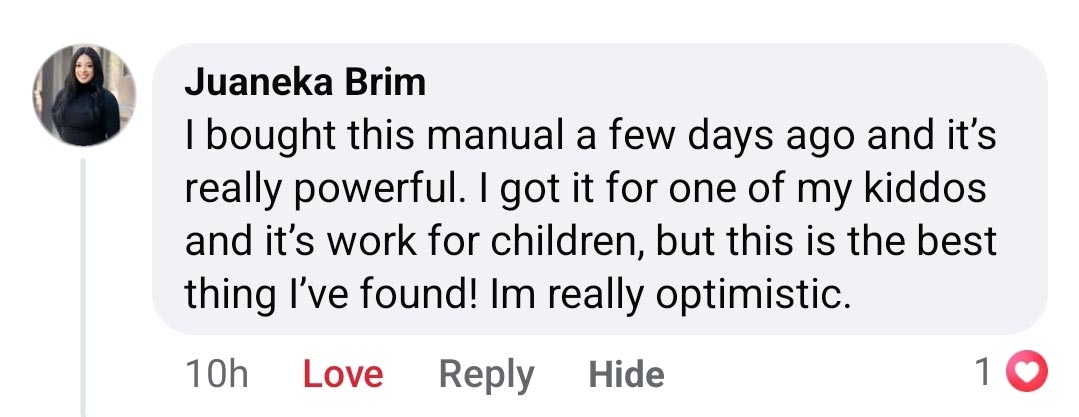Click the Juaneka Brim name link
The width and height of the screenshot is (1079, 417).
[x=305, y=83]
